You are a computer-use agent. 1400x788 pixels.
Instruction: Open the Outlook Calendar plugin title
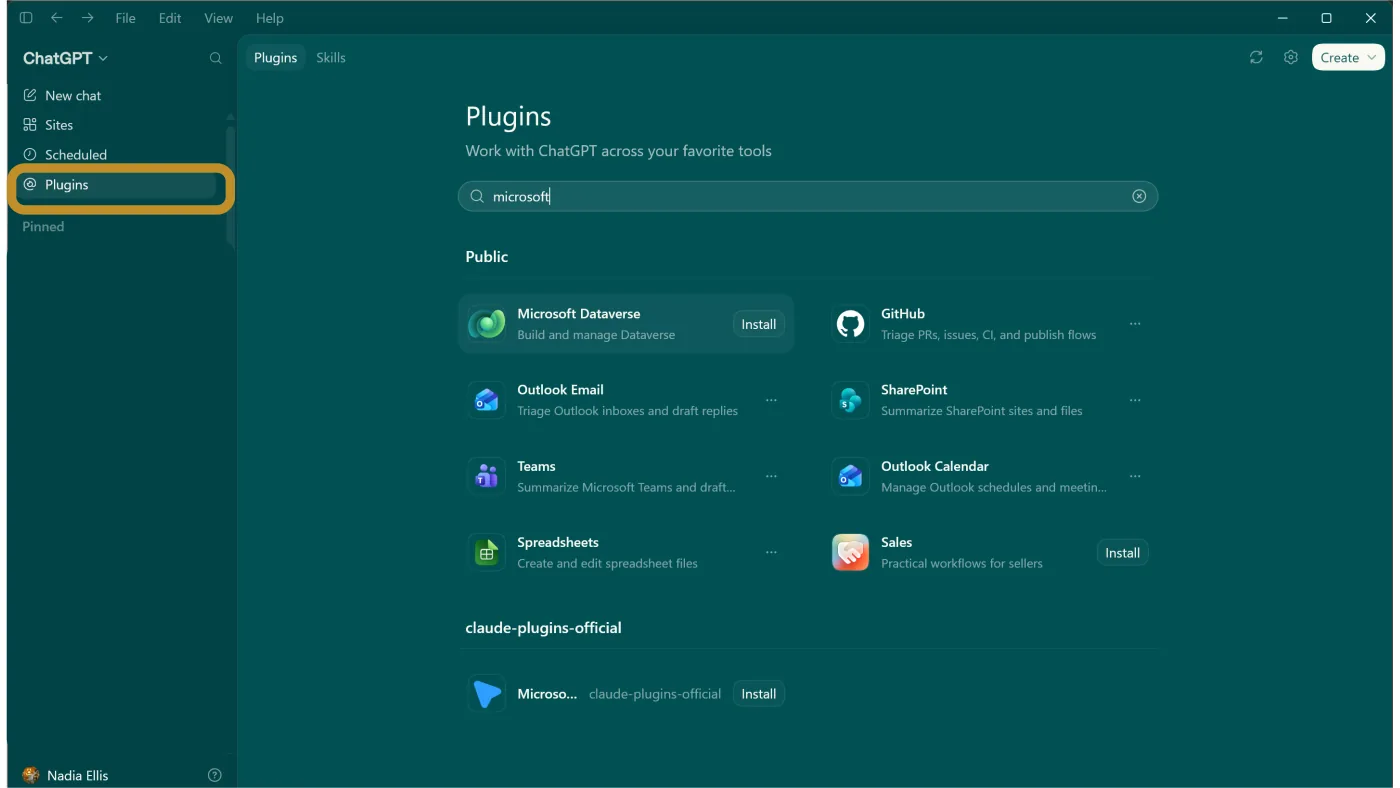point(935,467)
